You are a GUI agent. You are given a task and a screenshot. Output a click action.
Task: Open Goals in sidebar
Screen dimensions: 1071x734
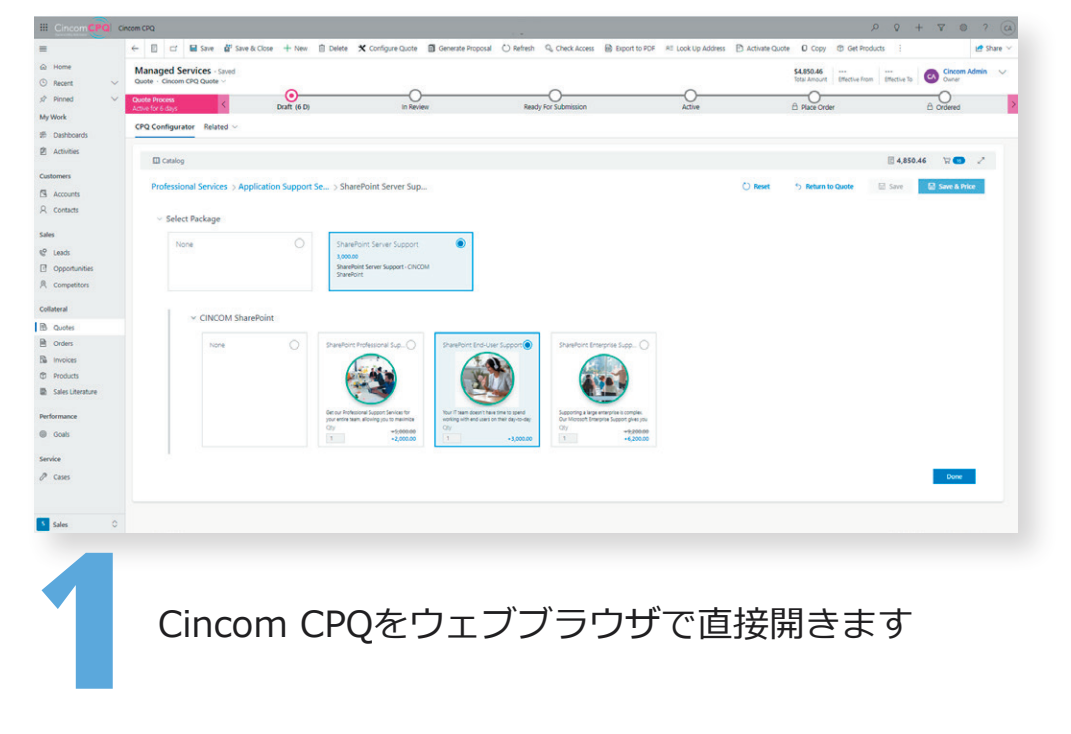click(61, 434)
